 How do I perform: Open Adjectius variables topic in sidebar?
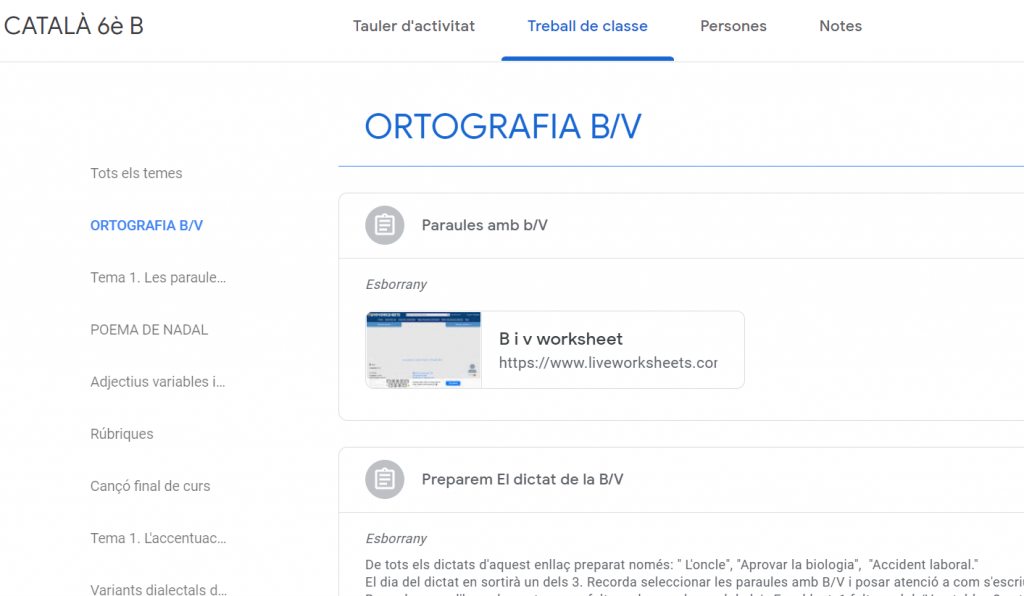pos(158,382)
